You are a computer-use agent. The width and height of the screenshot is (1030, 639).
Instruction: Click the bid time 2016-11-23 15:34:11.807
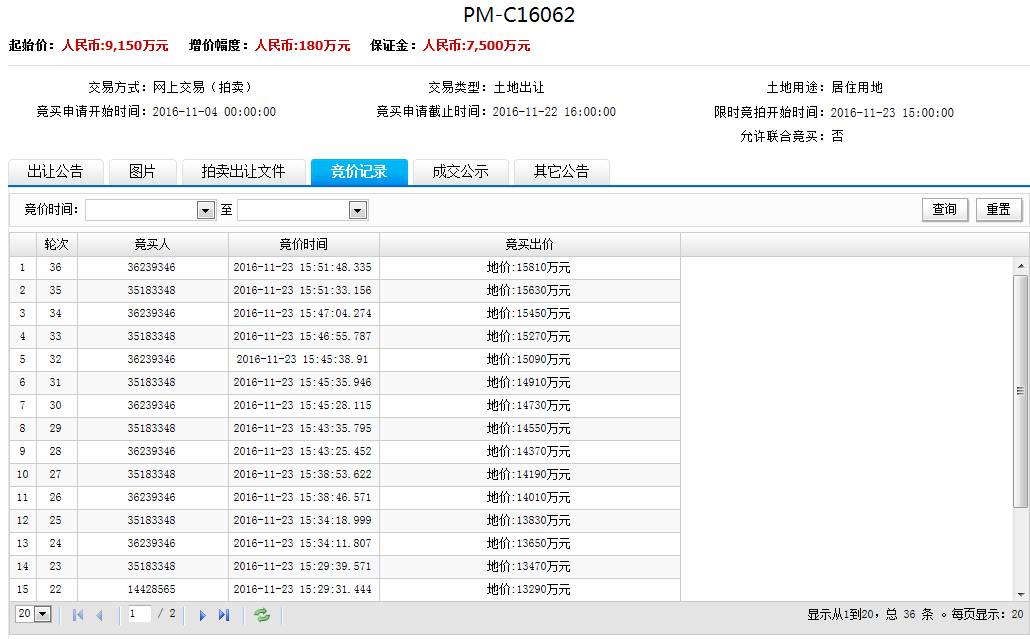[x=302, y=543]
